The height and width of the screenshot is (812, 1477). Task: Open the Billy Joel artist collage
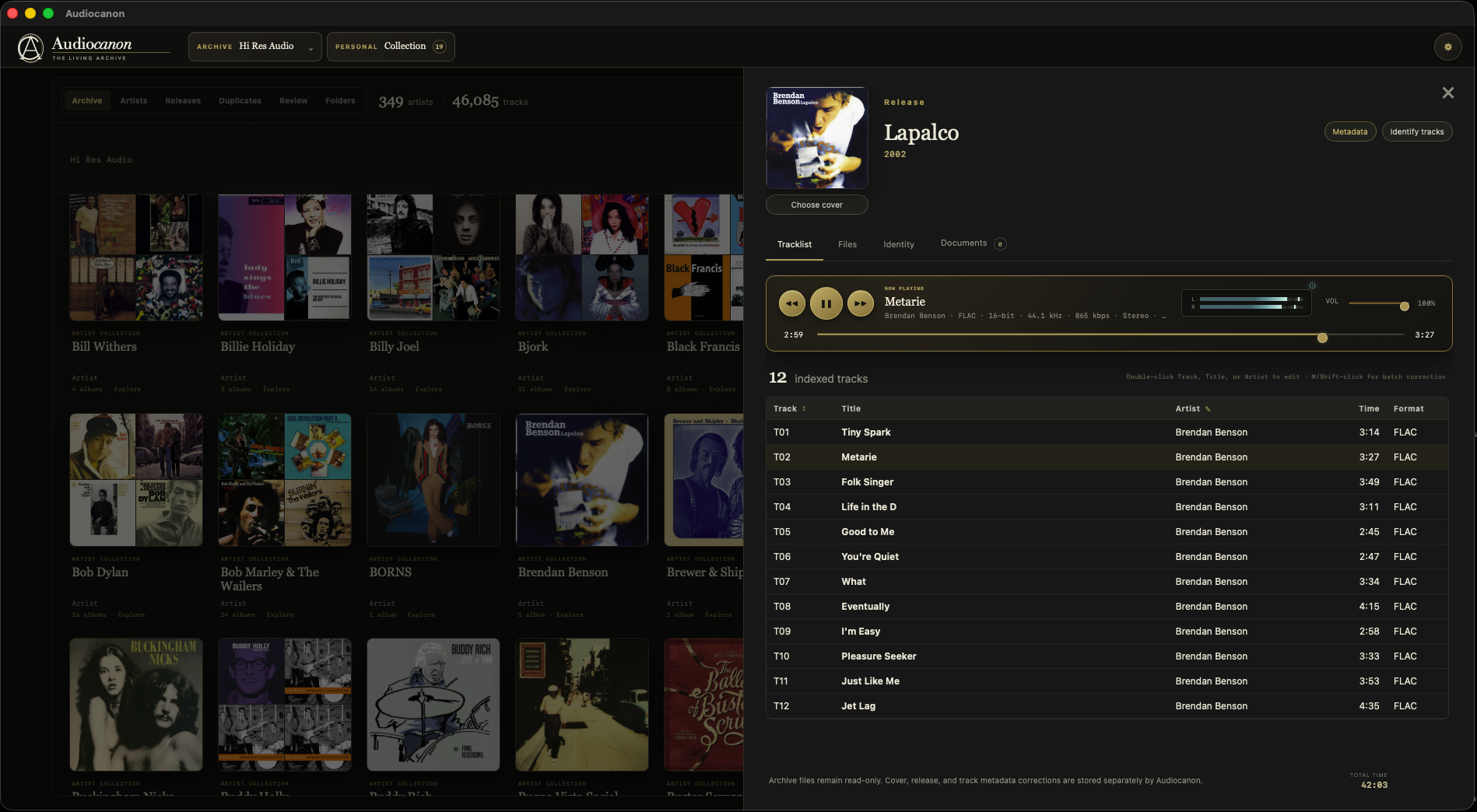(433, 257)
